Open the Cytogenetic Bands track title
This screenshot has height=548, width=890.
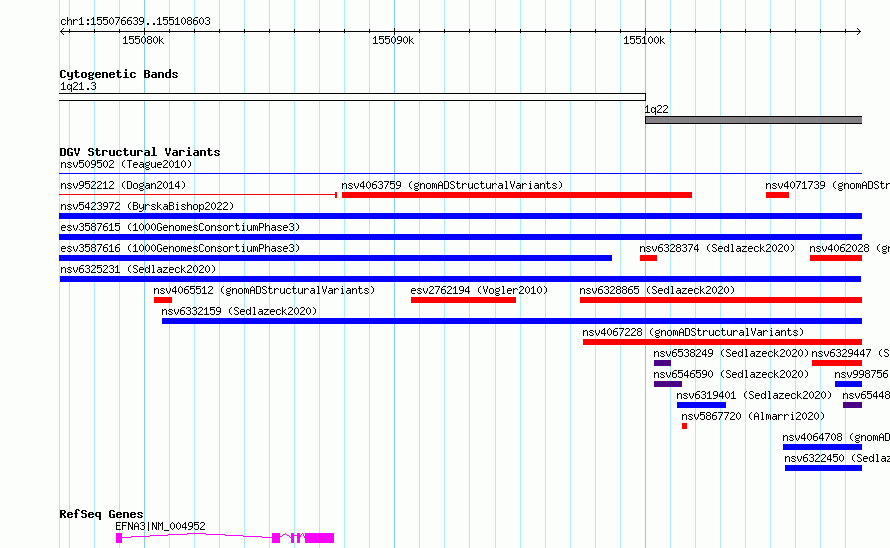point(119,74)
